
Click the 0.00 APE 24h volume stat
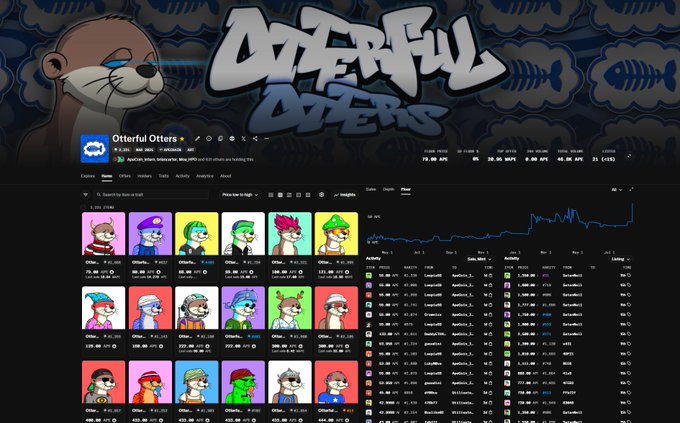point(536,156)
